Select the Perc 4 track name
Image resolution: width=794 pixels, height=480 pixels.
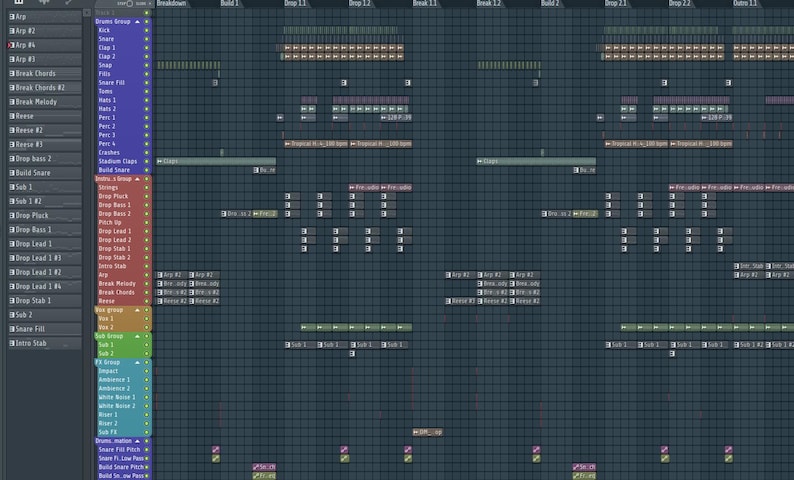point(107,144)
